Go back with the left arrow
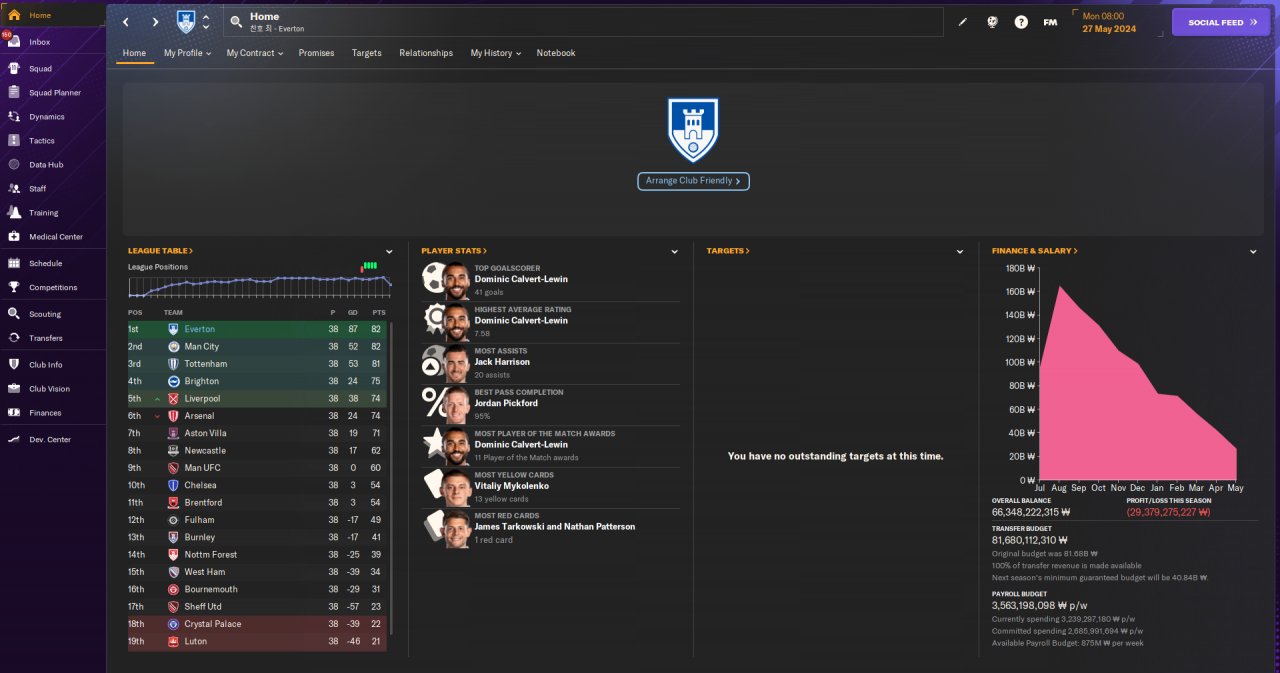Viewport: 1280px width, 673px height. click(126, 22)
